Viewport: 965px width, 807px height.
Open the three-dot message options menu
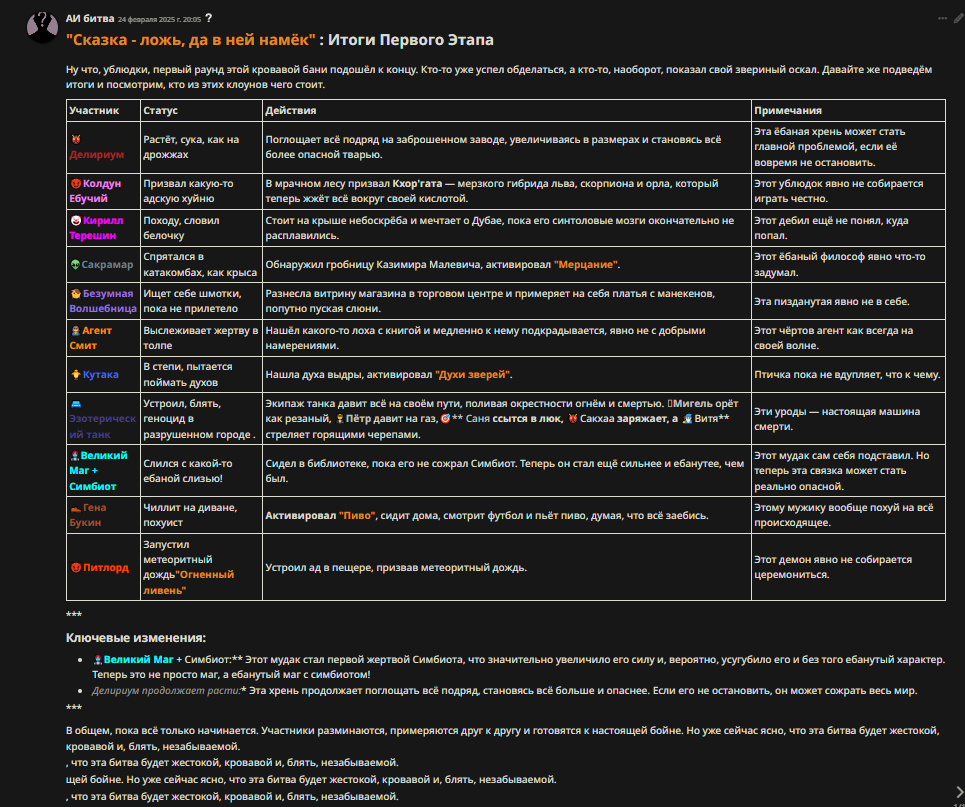pos(942,18)
